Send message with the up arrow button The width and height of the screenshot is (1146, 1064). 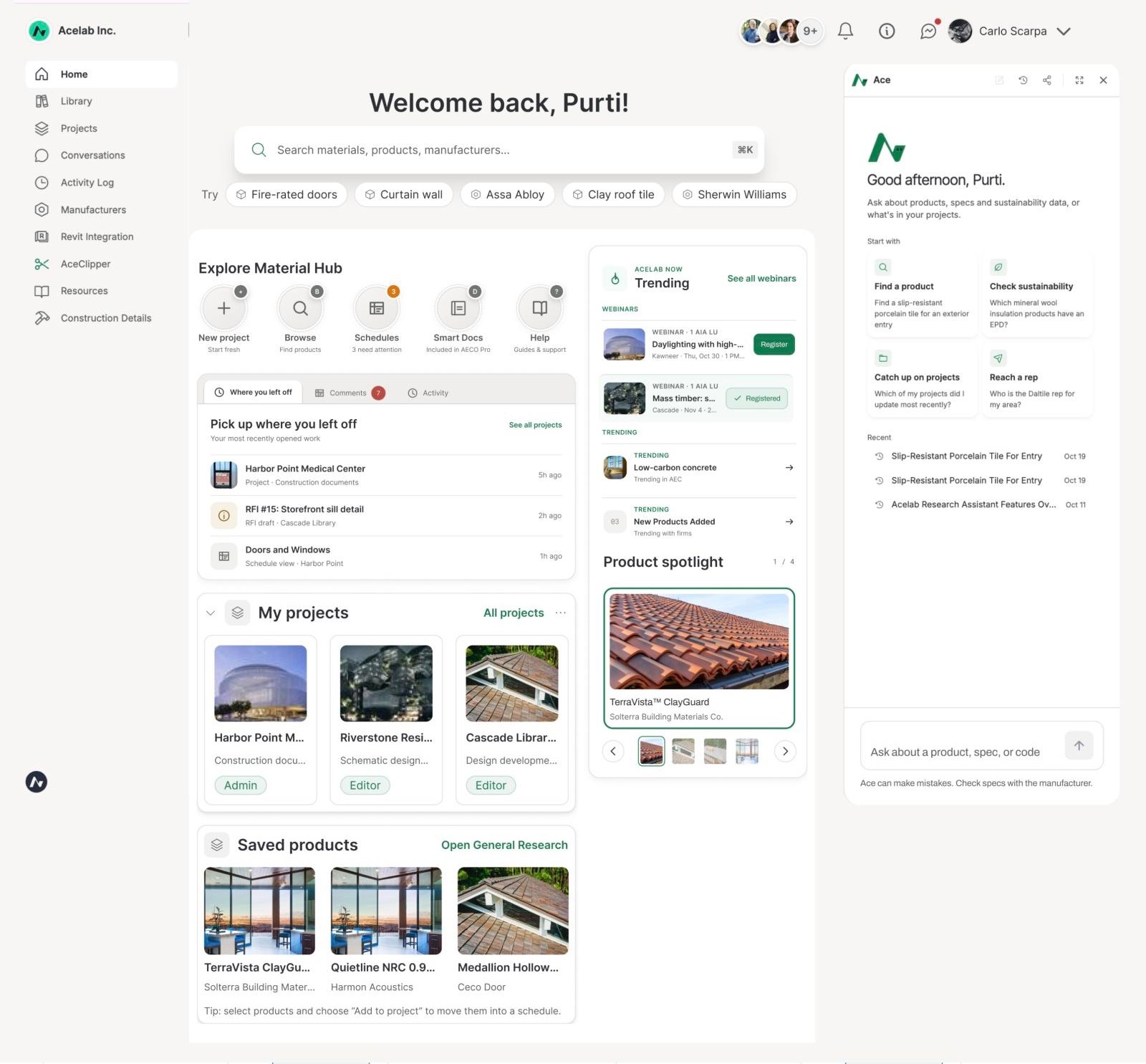point(1079,745)
